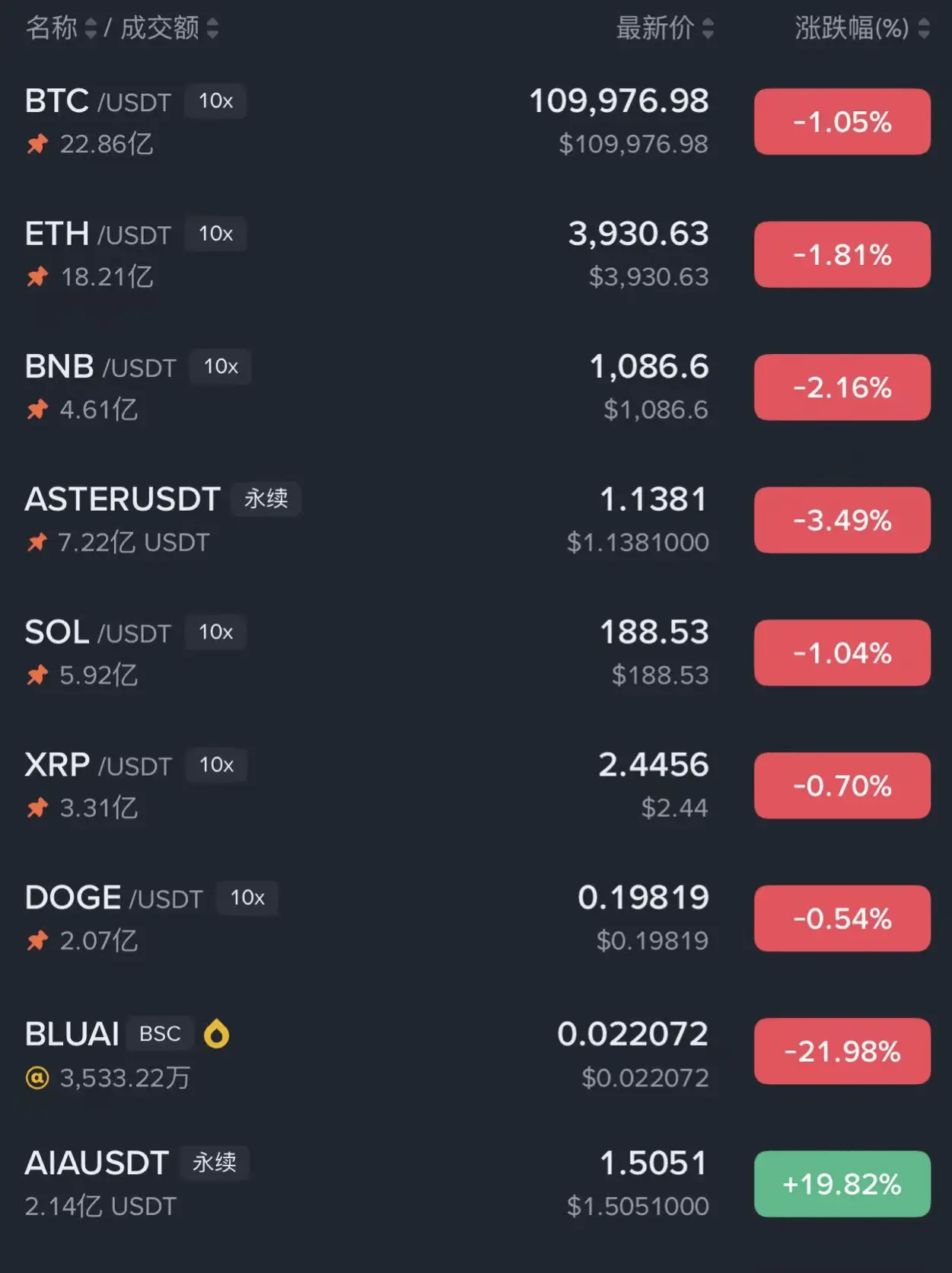
Task: Click the pin icon under ETH/USDT
Action: tap(37, 276)
